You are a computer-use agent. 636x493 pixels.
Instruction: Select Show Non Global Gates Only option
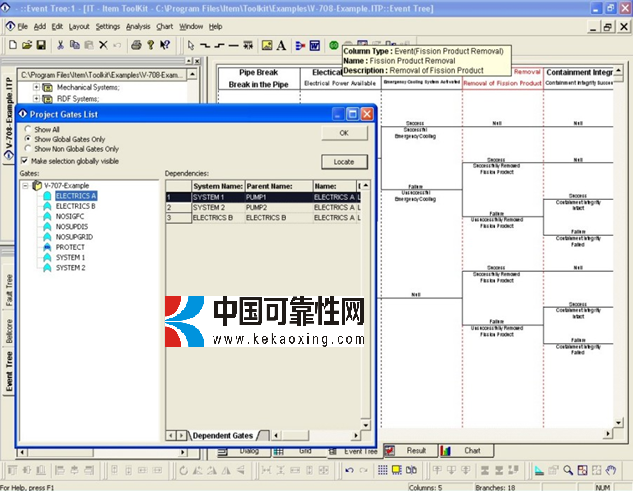(x=28, y=149)
